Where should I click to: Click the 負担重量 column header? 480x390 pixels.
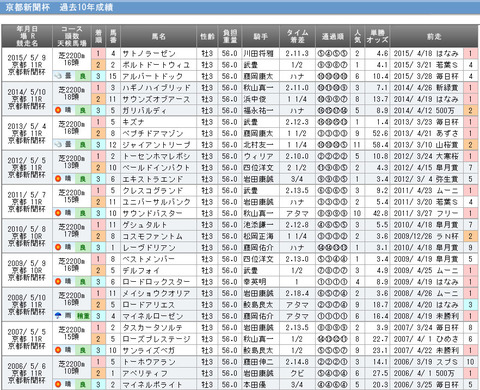pyautogui.click(x=230, y=36)
